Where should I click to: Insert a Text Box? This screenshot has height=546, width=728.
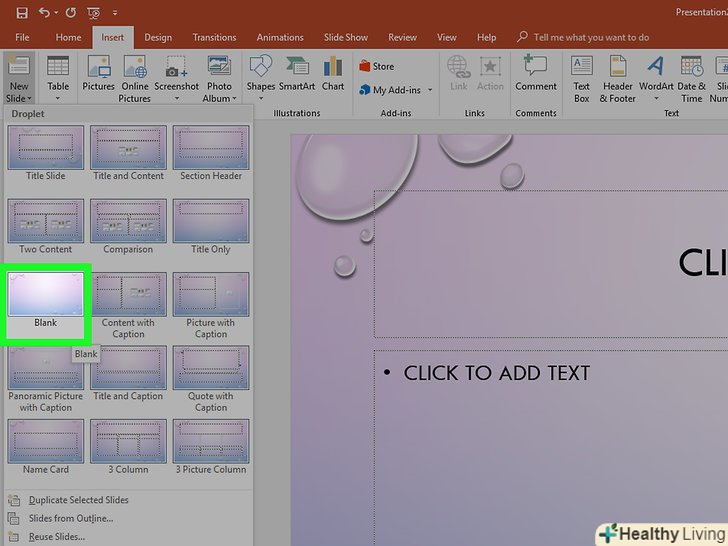(581, 77)
